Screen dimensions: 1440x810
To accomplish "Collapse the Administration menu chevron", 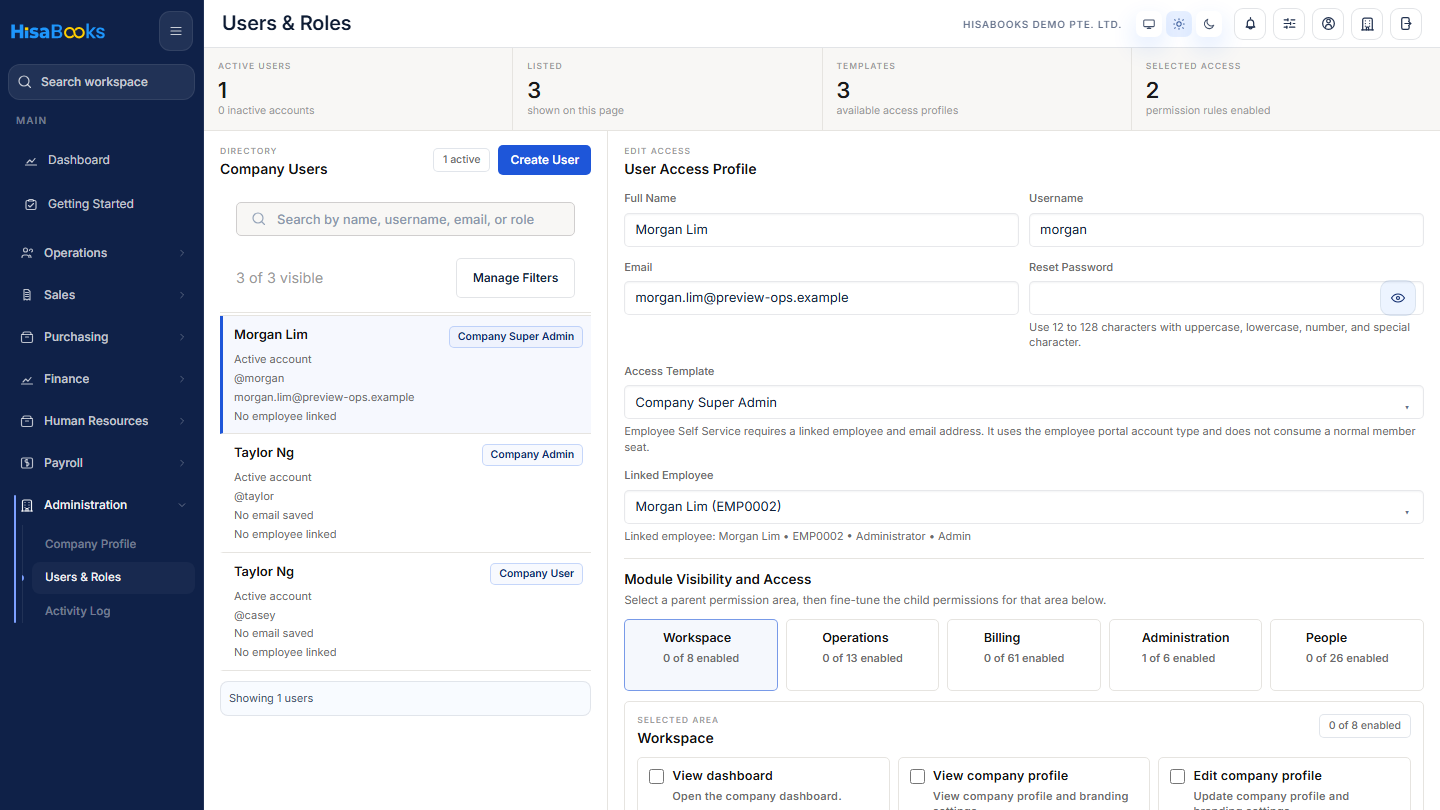I will click(182, 505).
